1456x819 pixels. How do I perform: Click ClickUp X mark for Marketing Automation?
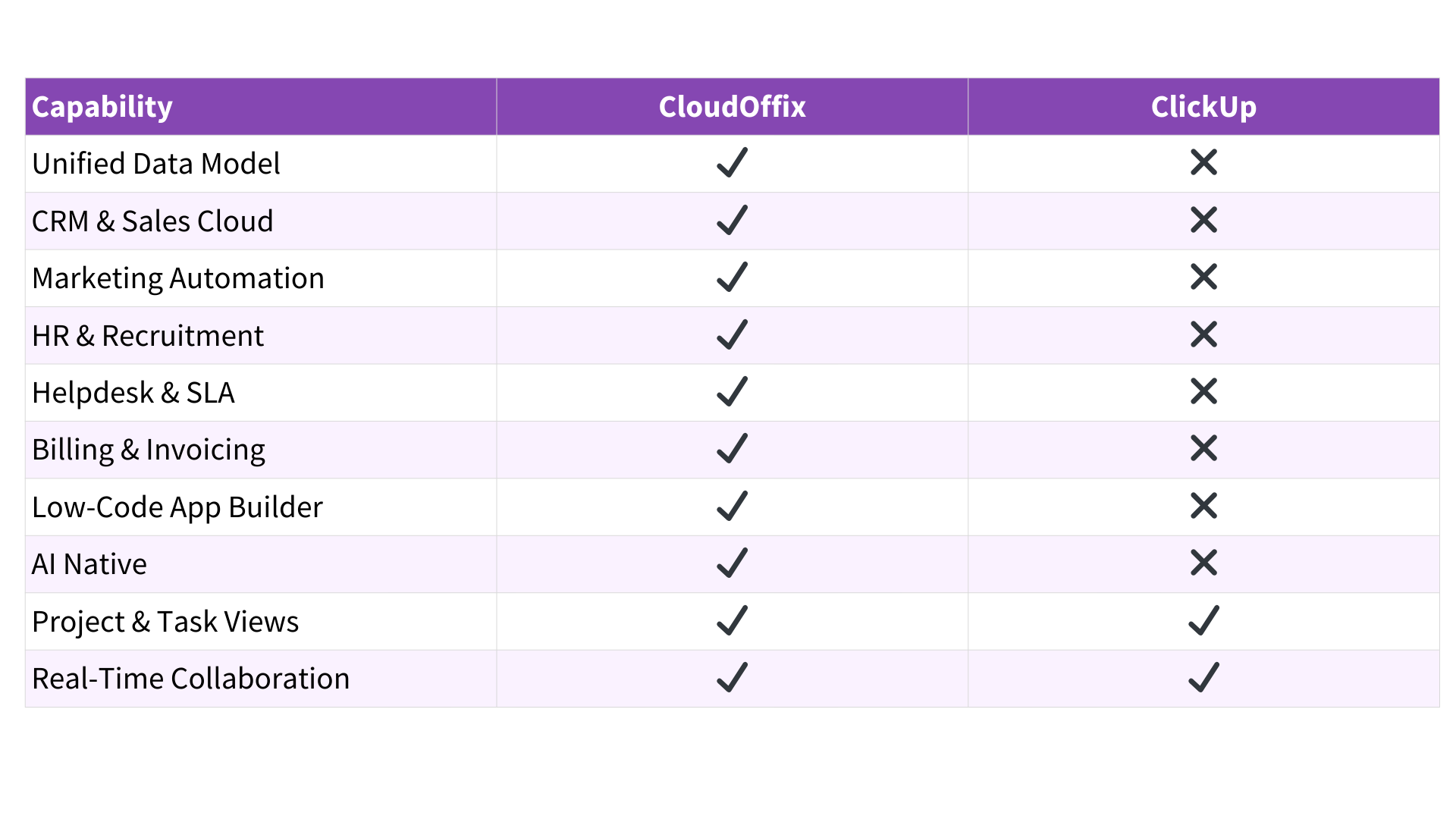(1203, 278)
